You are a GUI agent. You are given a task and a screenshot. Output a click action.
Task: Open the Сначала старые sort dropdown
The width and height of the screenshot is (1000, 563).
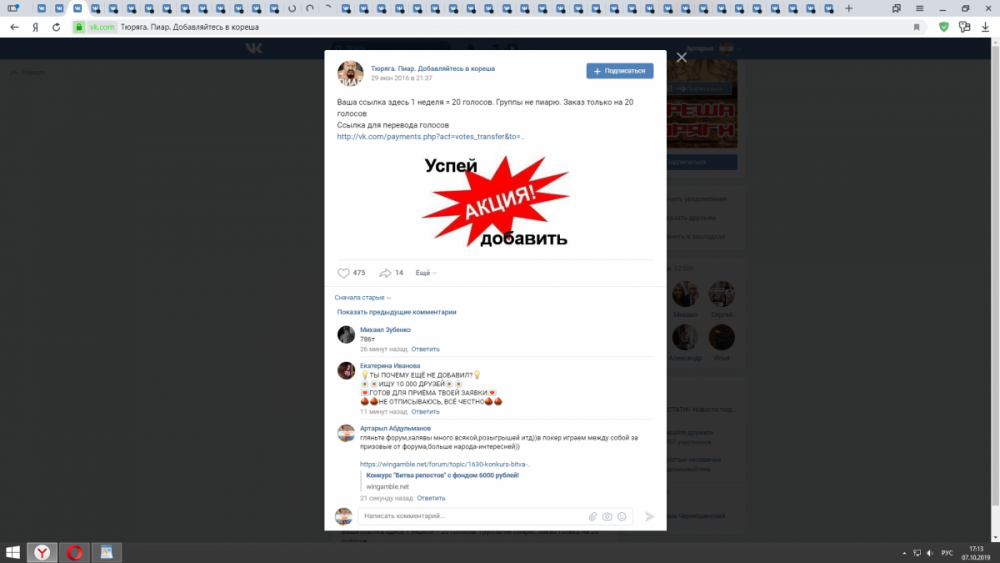pos(362,298)
